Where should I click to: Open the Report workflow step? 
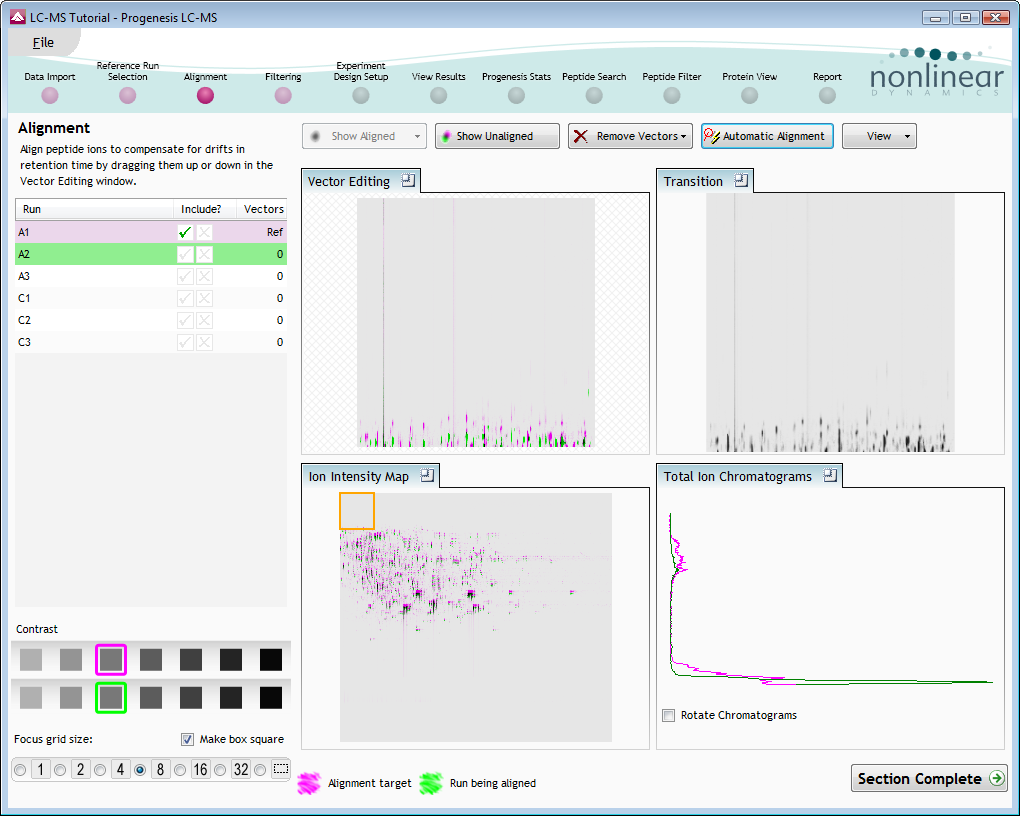point(827,95)
